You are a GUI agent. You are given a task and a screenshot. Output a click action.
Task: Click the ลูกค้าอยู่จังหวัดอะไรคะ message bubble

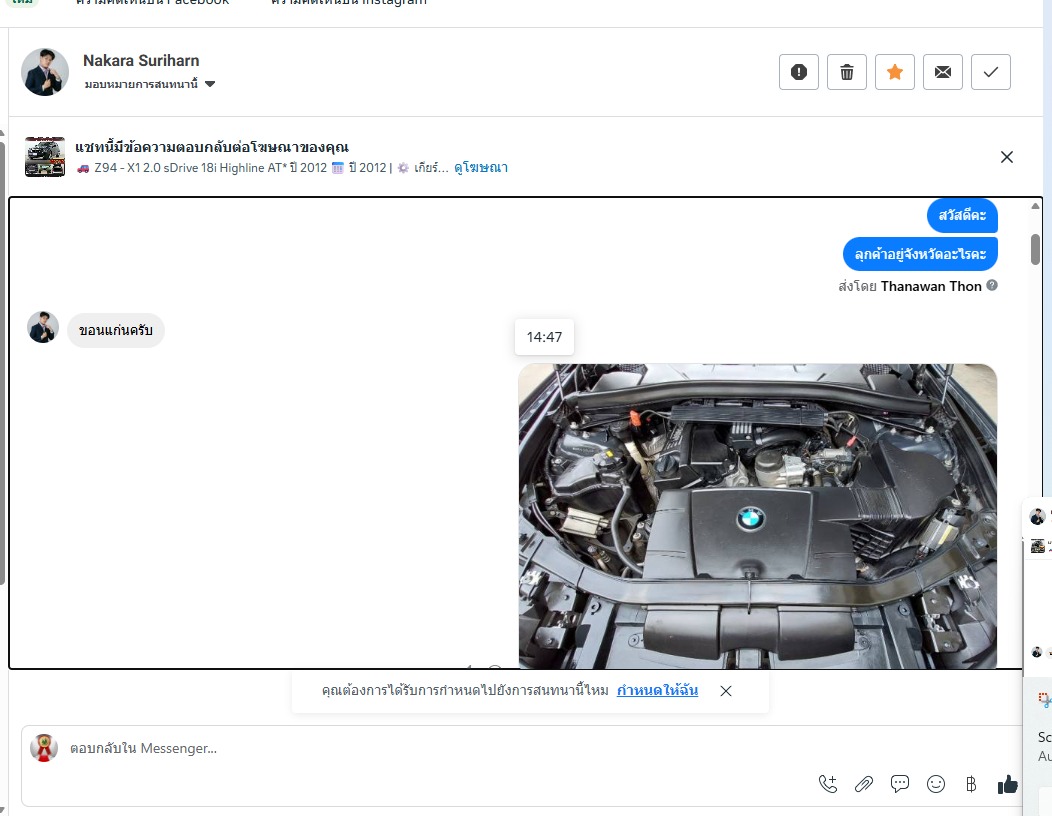pyautogui.click(x=920, y=254)
